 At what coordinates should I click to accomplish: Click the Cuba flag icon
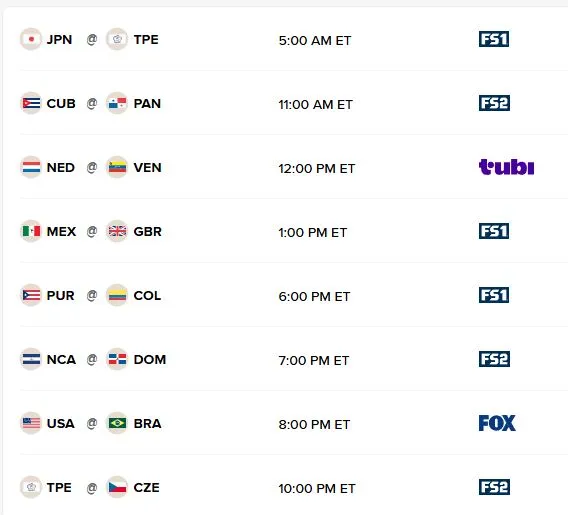(x=31, y=103)
